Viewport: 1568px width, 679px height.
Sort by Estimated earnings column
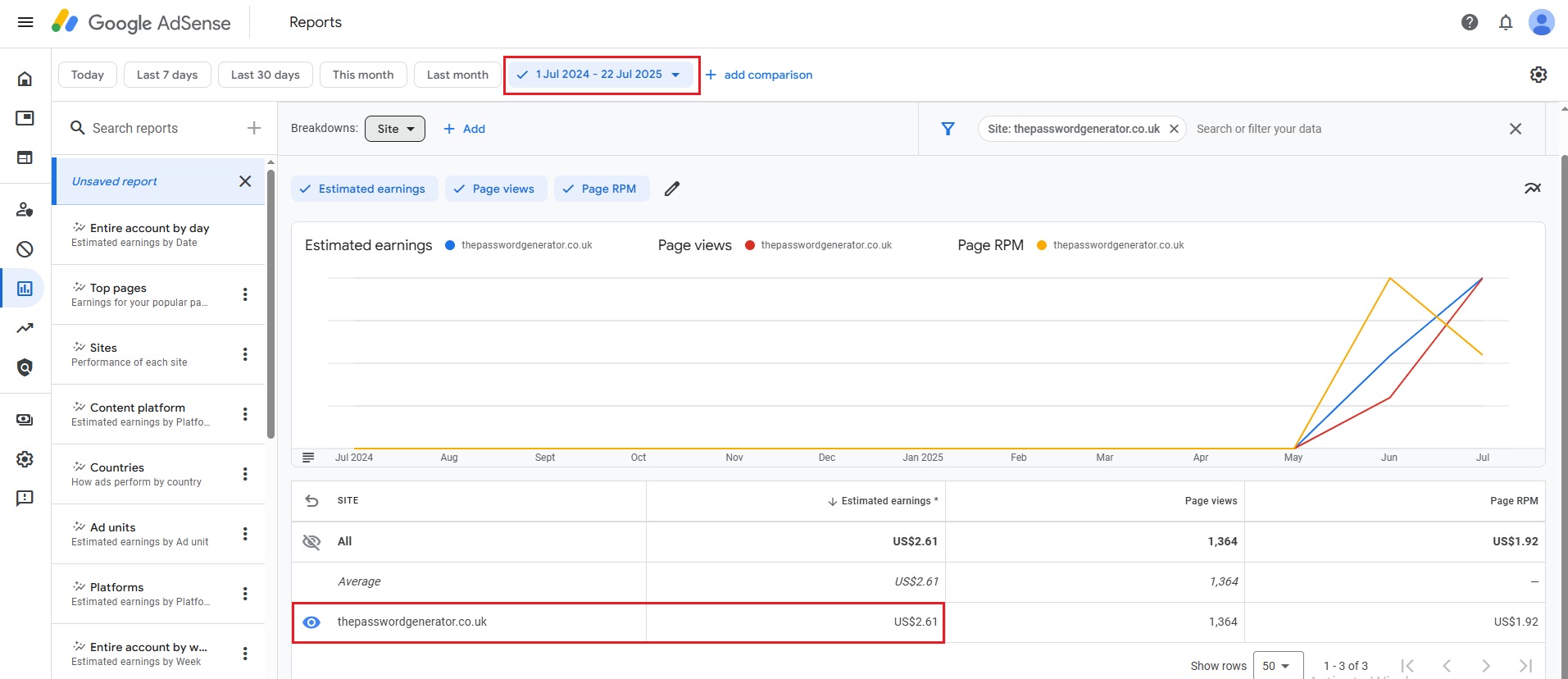883,501
